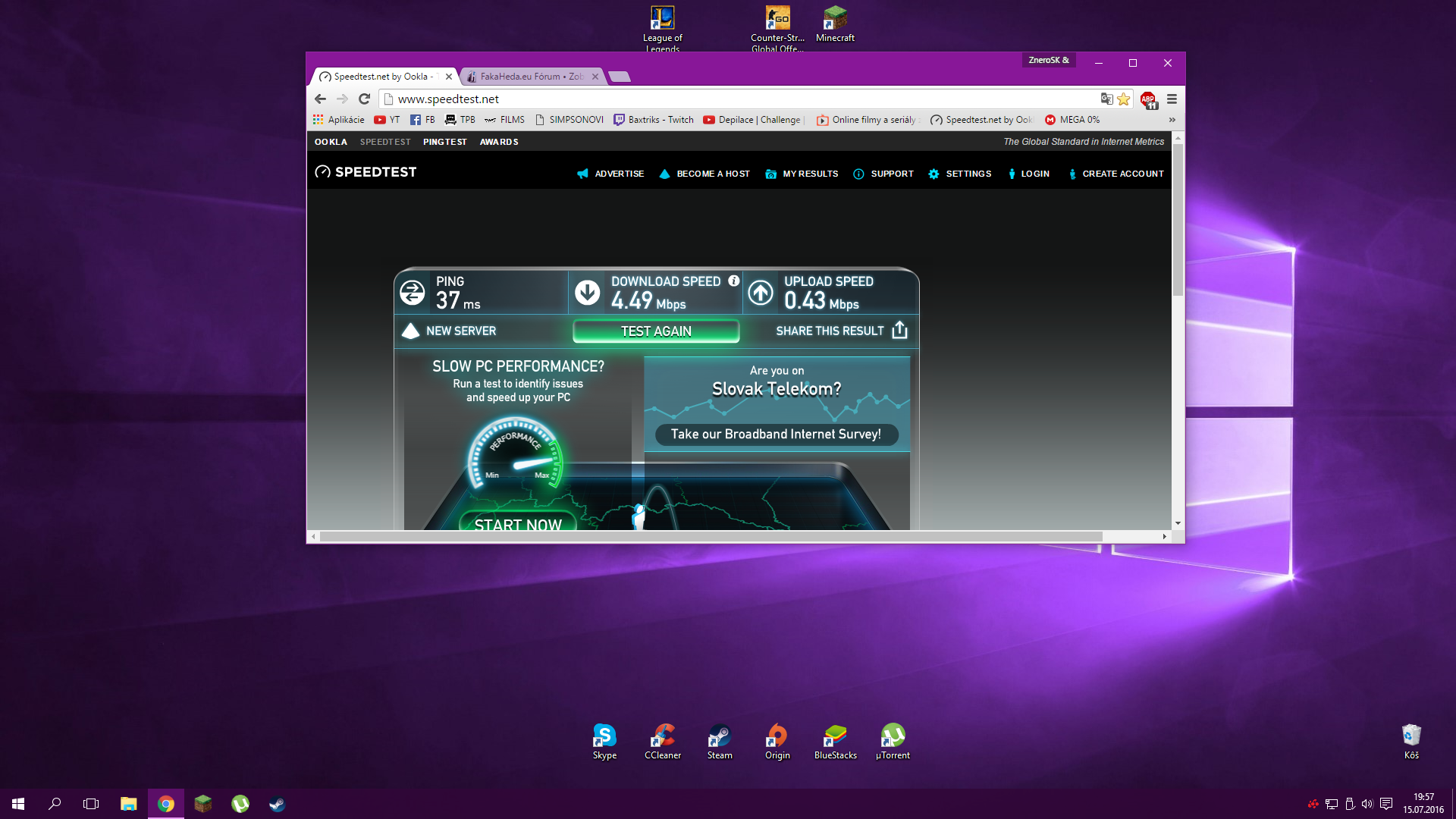Click the upload arrow icon
The image size is (1456, 819).
point(761,293)
